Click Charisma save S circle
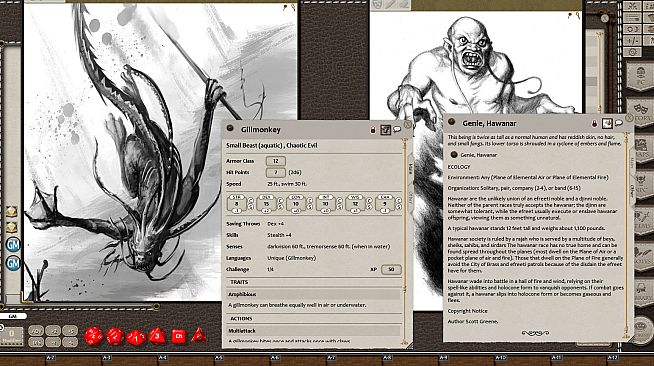 coord(399,207)
